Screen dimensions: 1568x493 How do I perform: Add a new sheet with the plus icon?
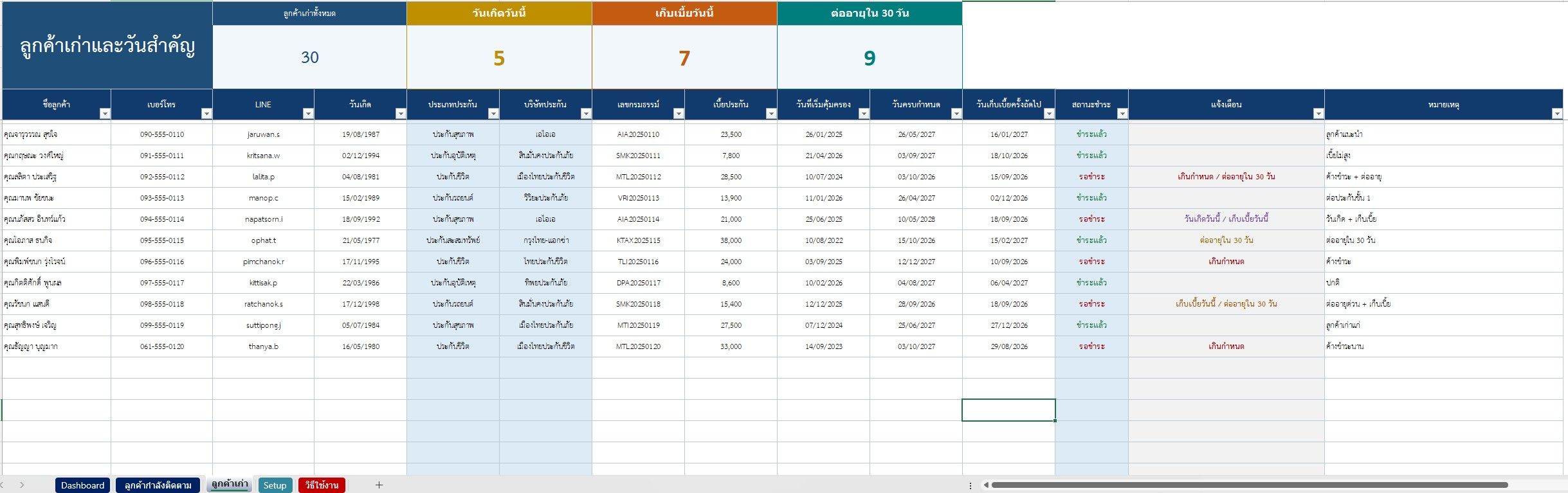[x=379, y=485]
